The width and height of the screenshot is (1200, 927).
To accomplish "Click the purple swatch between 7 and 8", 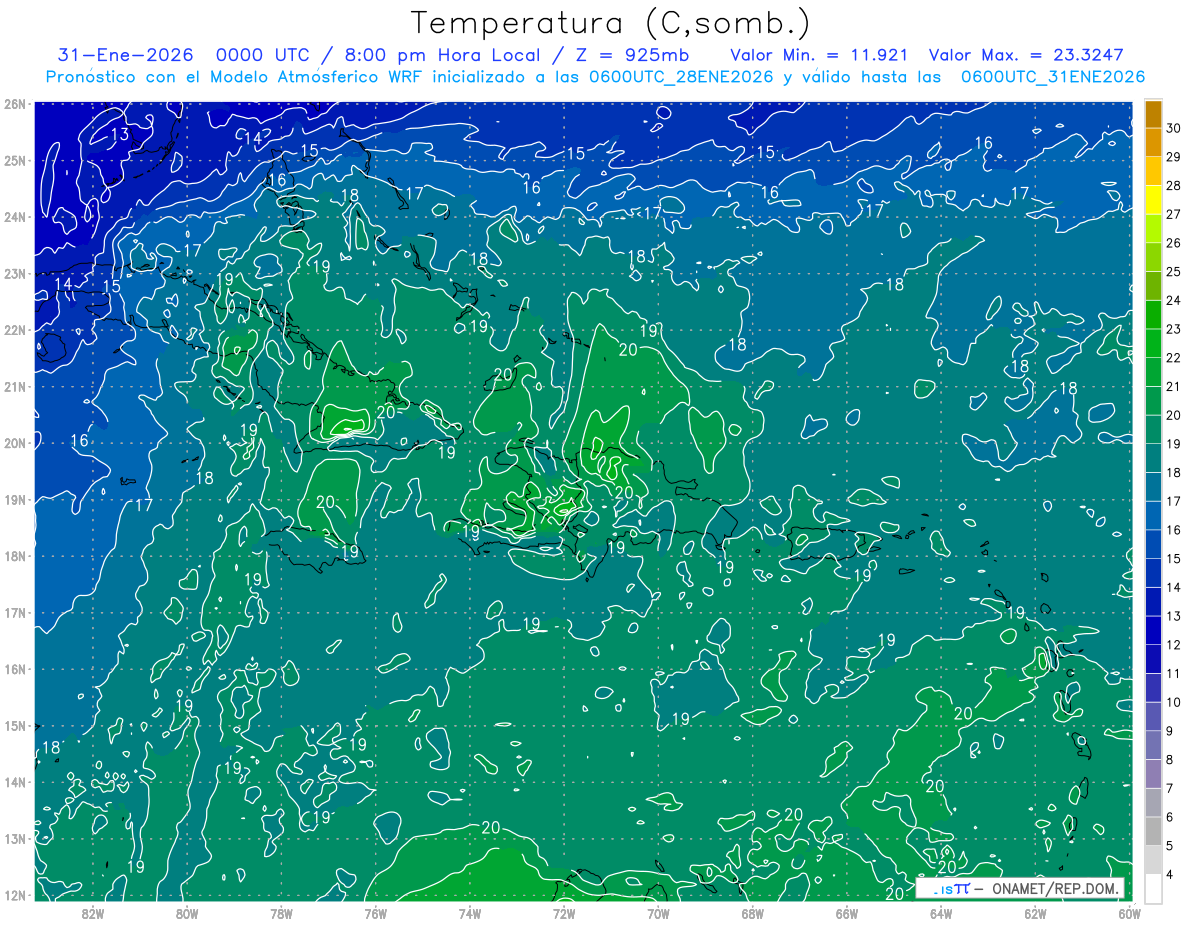I will (x=1153, y=774).
